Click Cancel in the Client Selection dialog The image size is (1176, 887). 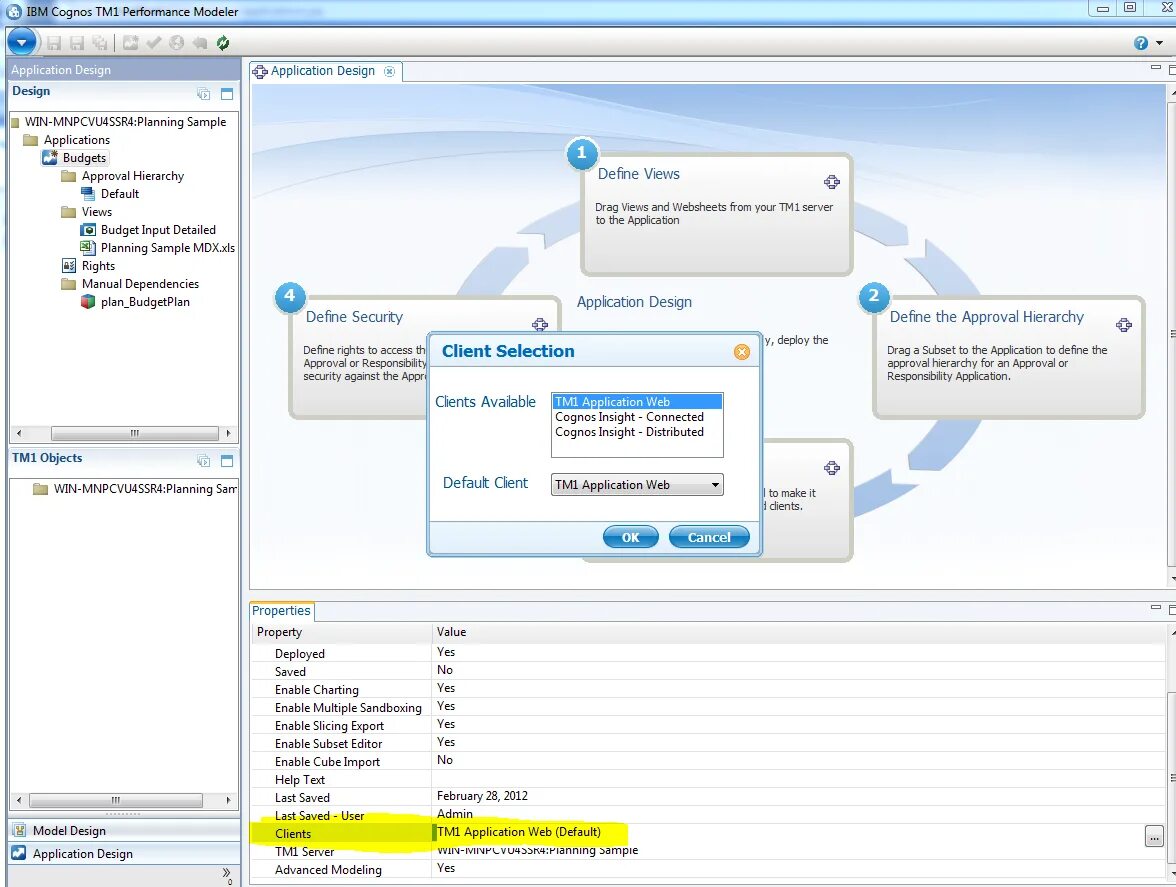tap(709, 537)
